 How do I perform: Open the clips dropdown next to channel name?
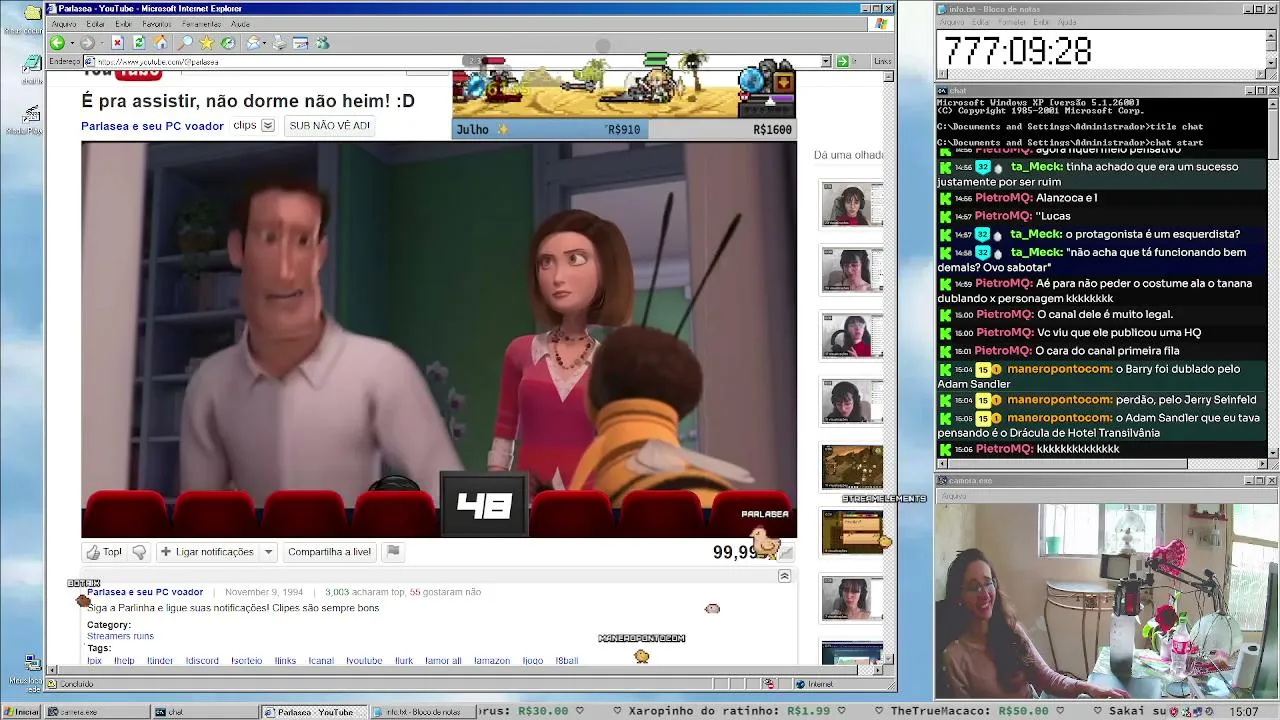(x=268, y=126)
